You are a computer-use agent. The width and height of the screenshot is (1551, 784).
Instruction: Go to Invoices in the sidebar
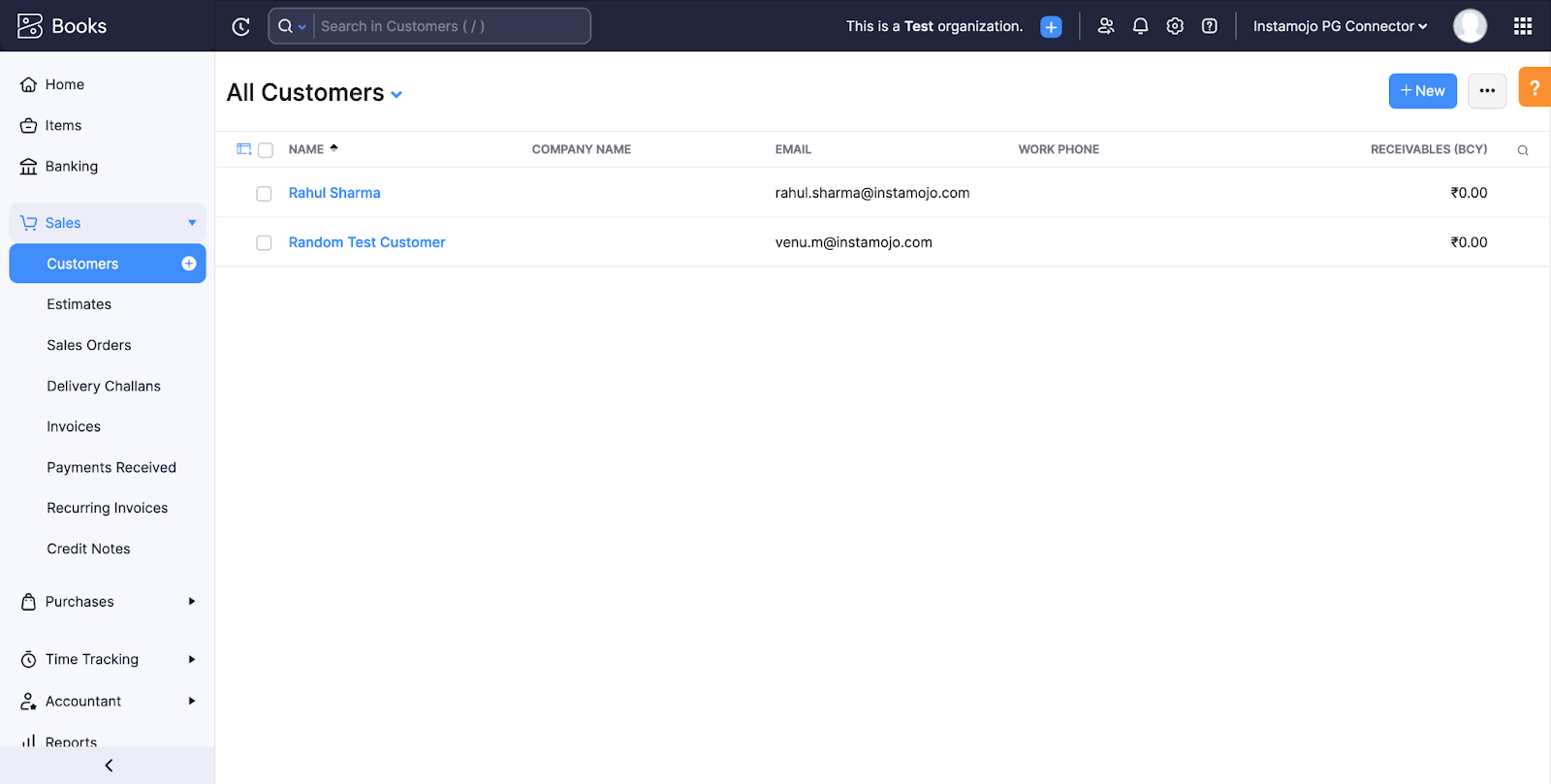(74, 426)
